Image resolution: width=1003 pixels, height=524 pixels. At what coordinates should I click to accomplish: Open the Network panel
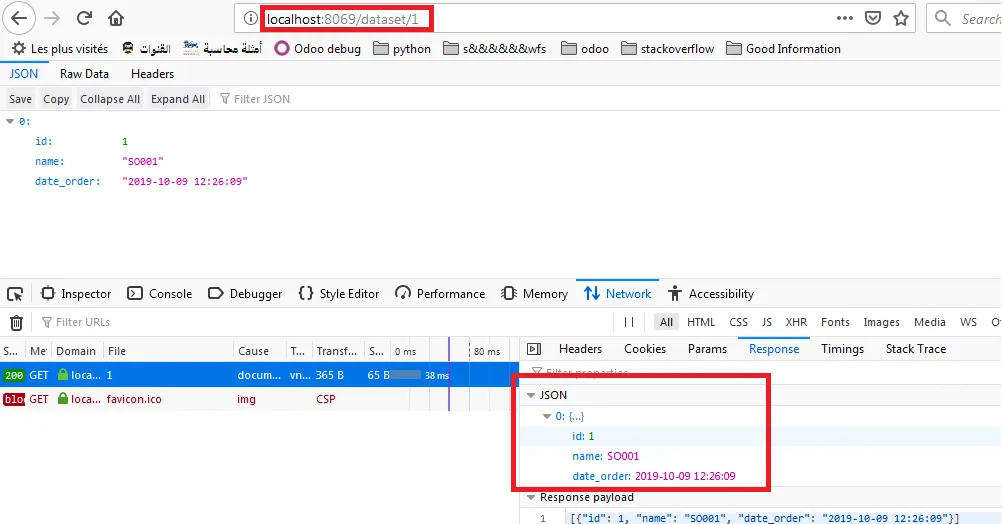coord(617,294)
